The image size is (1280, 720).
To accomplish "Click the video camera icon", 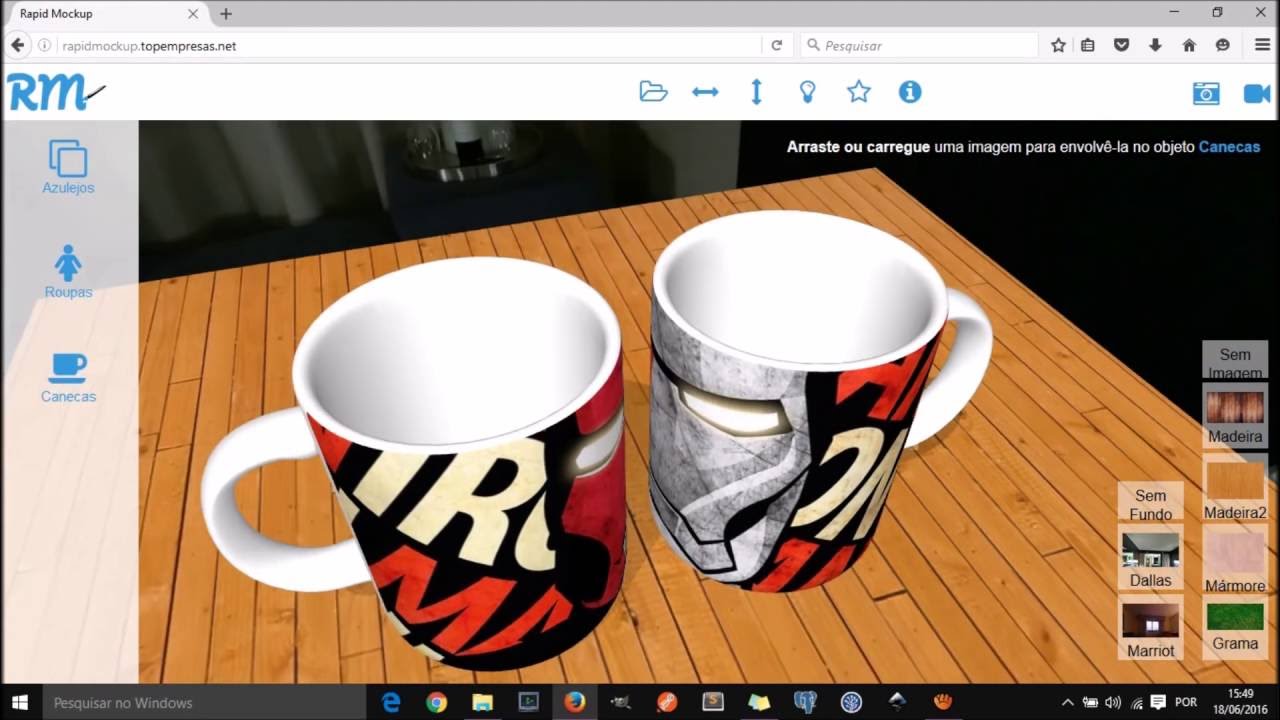I will (1257, 93).
